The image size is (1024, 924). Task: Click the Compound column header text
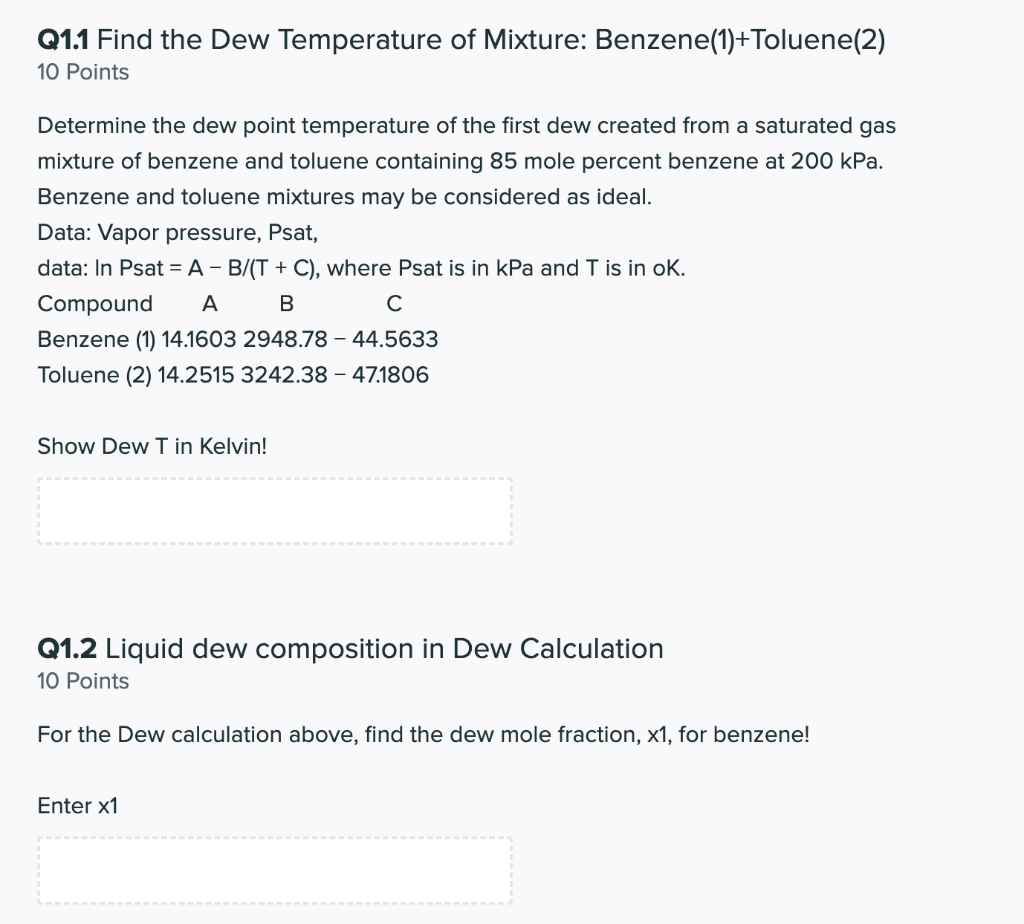point(95,303)
